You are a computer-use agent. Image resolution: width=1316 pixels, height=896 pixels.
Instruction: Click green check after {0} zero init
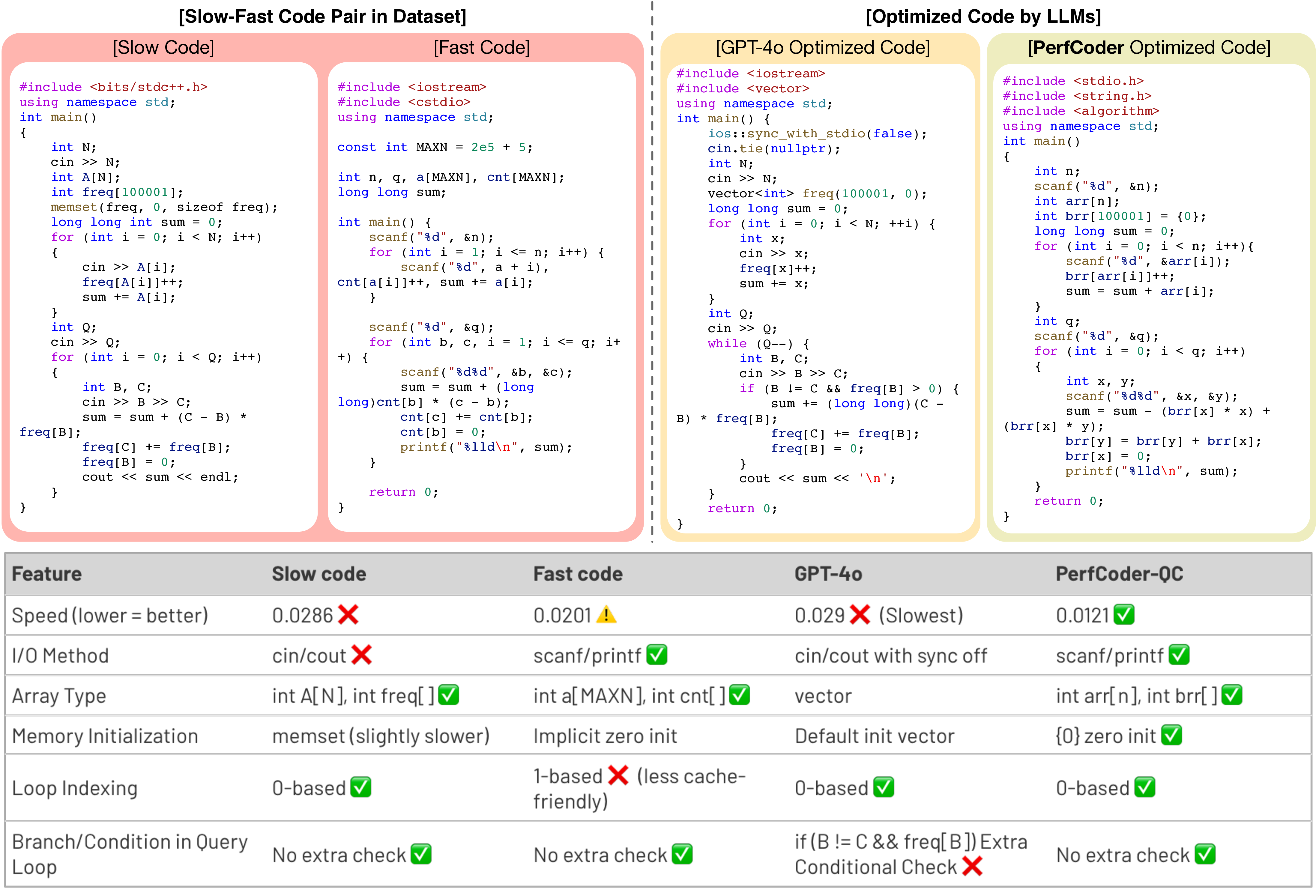point(1172,735)
